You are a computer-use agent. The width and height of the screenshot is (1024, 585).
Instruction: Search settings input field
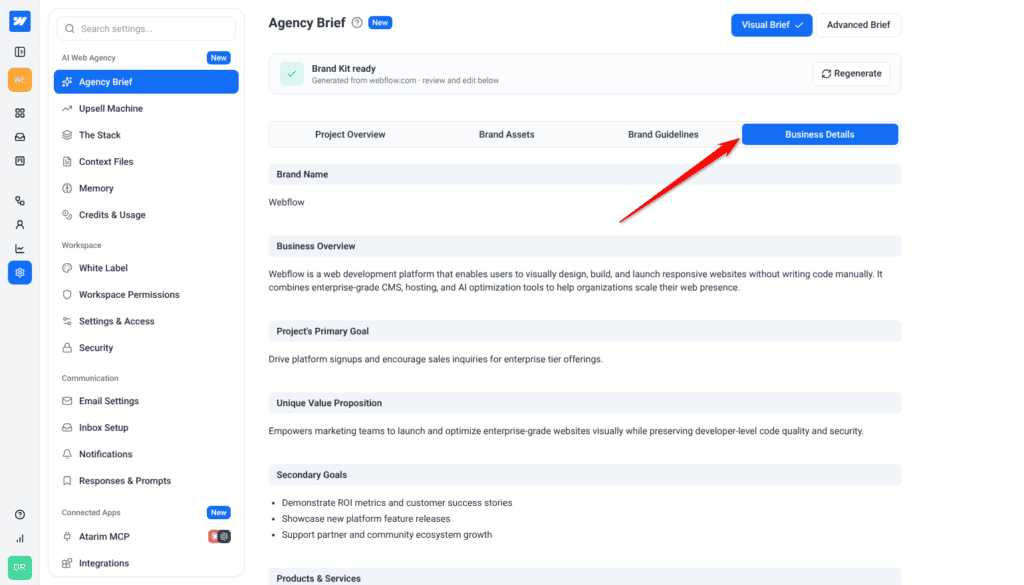[x=146, y=29]
